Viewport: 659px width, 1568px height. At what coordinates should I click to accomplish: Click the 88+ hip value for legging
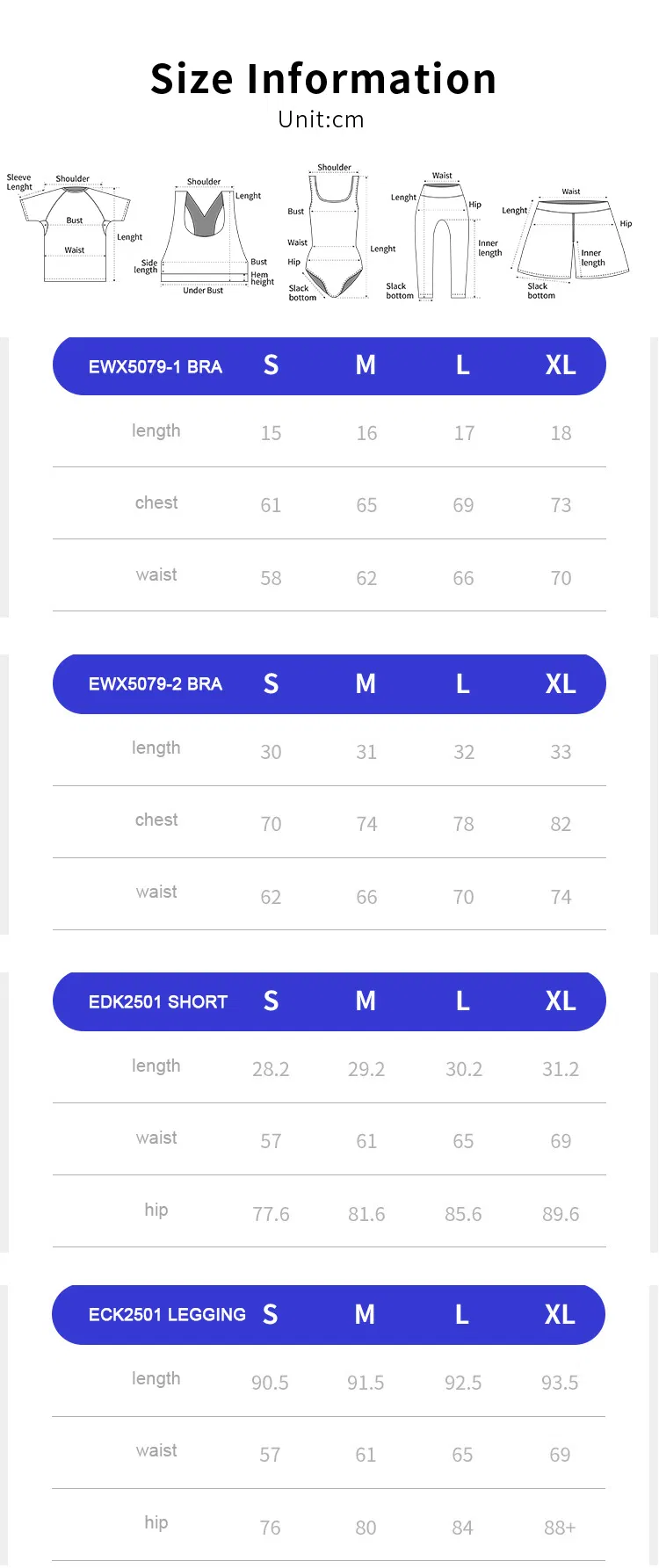point(560,1528)
